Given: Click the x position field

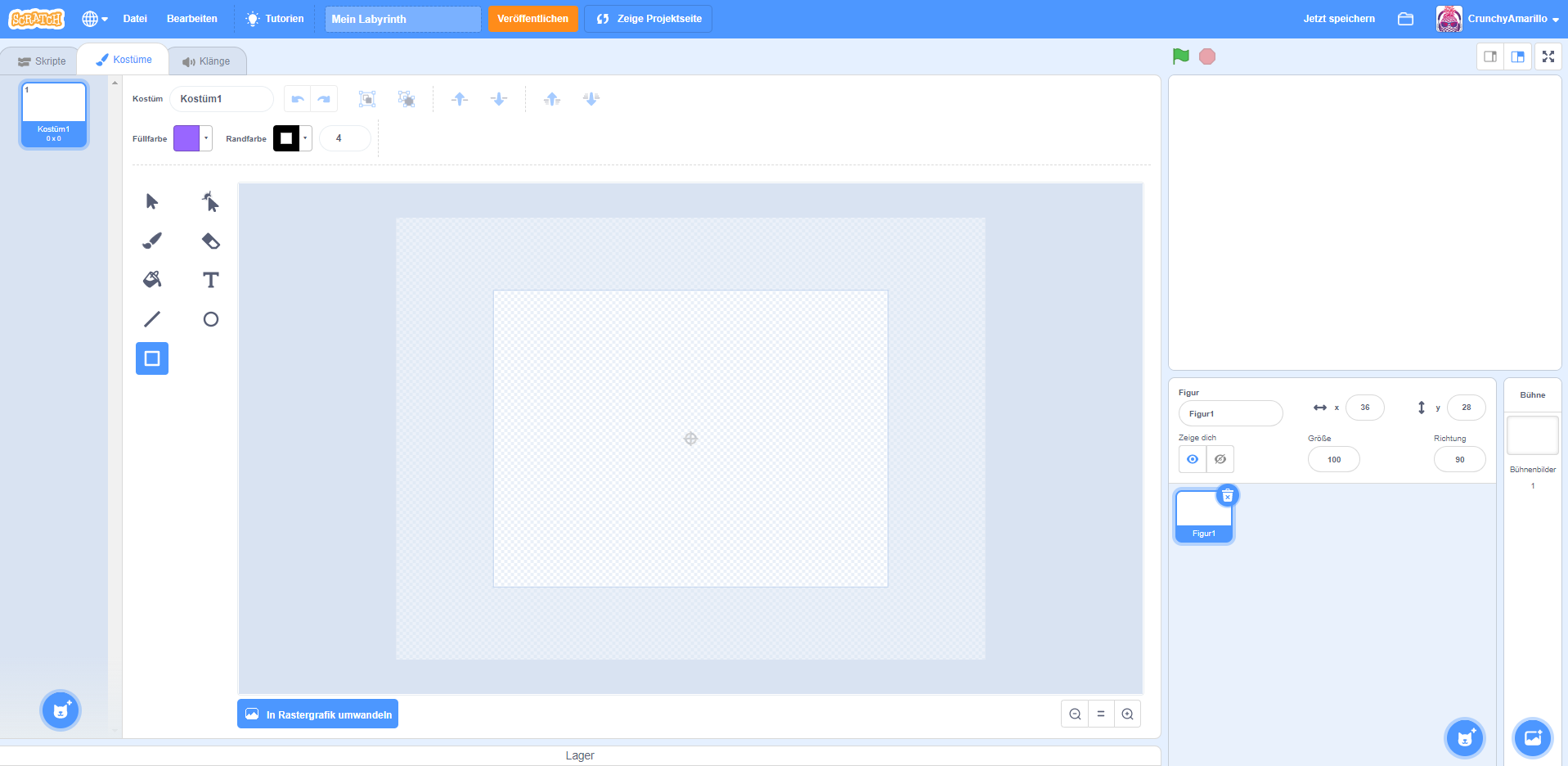Looking at the screenshot, I should tap(1364, 407).
